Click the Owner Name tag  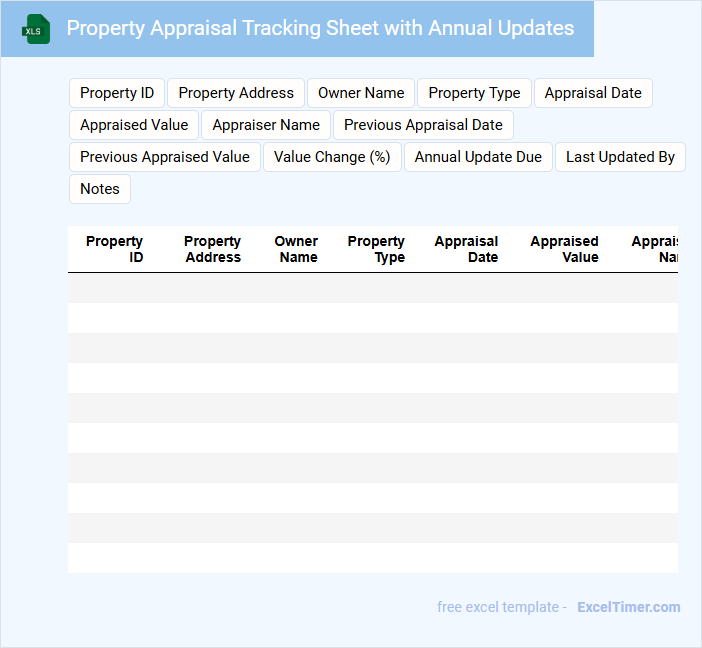361,93
